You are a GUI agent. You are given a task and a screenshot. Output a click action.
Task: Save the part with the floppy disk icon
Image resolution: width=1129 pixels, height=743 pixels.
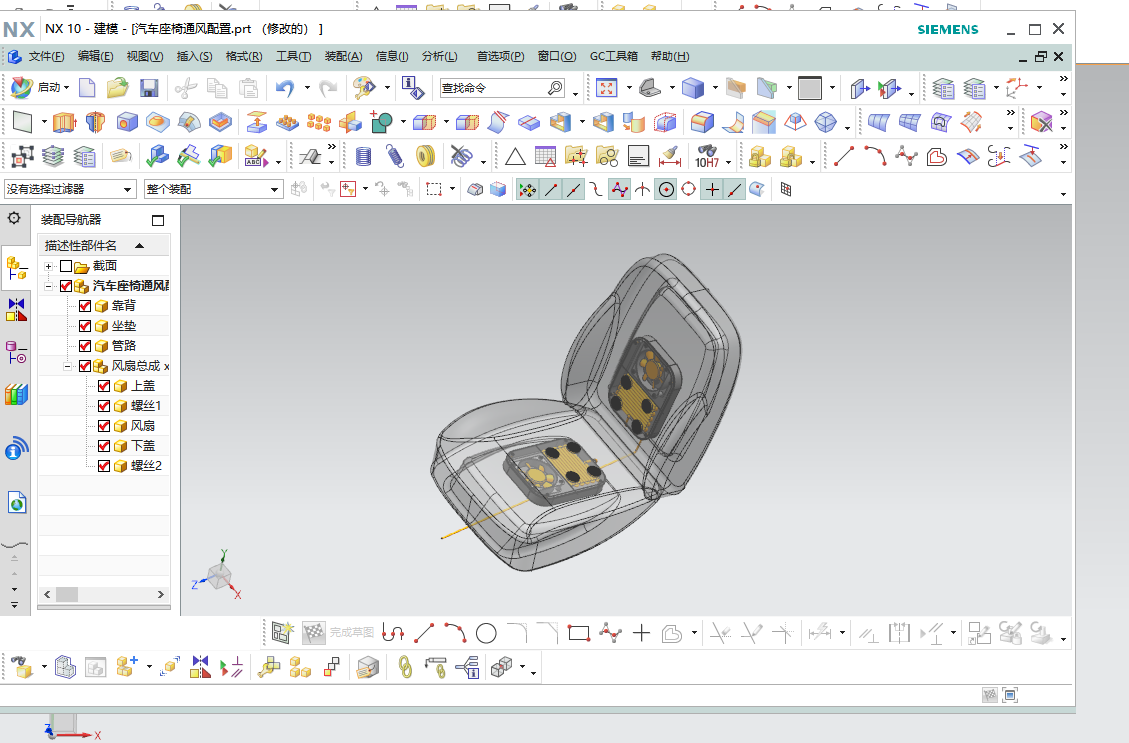149,88
